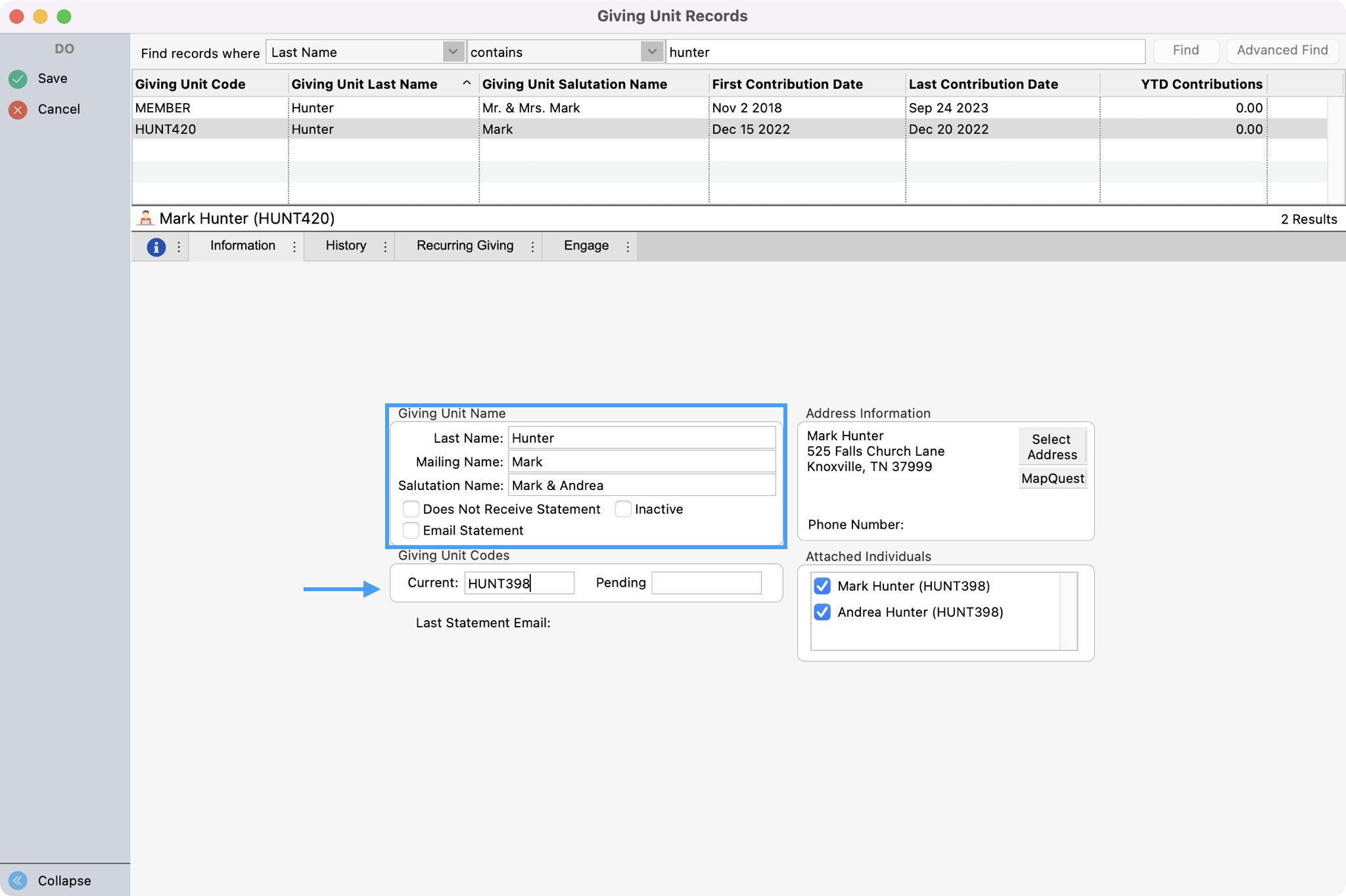This screenshot has width=1346, height=896.
Task: Sort by Giving Unit Last Name column arrow
Action: 467,83
